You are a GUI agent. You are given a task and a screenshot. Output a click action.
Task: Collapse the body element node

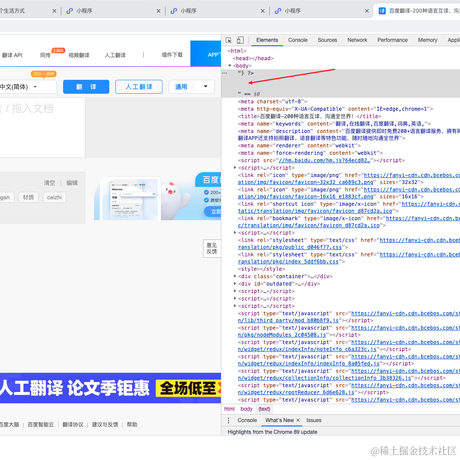[x=230, y=66]
